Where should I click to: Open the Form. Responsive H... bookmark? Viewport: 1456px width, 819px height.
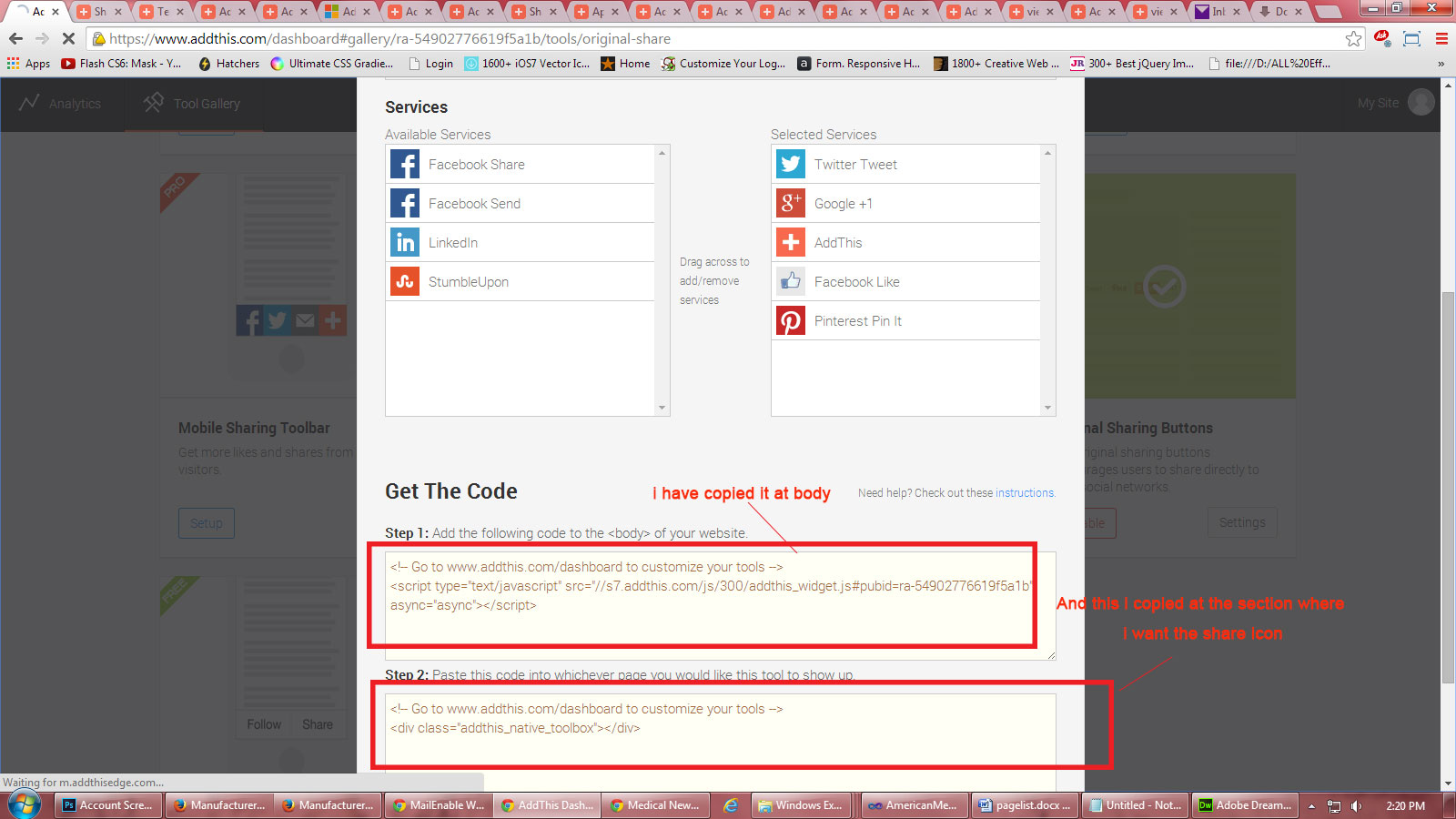click(859, 64)
